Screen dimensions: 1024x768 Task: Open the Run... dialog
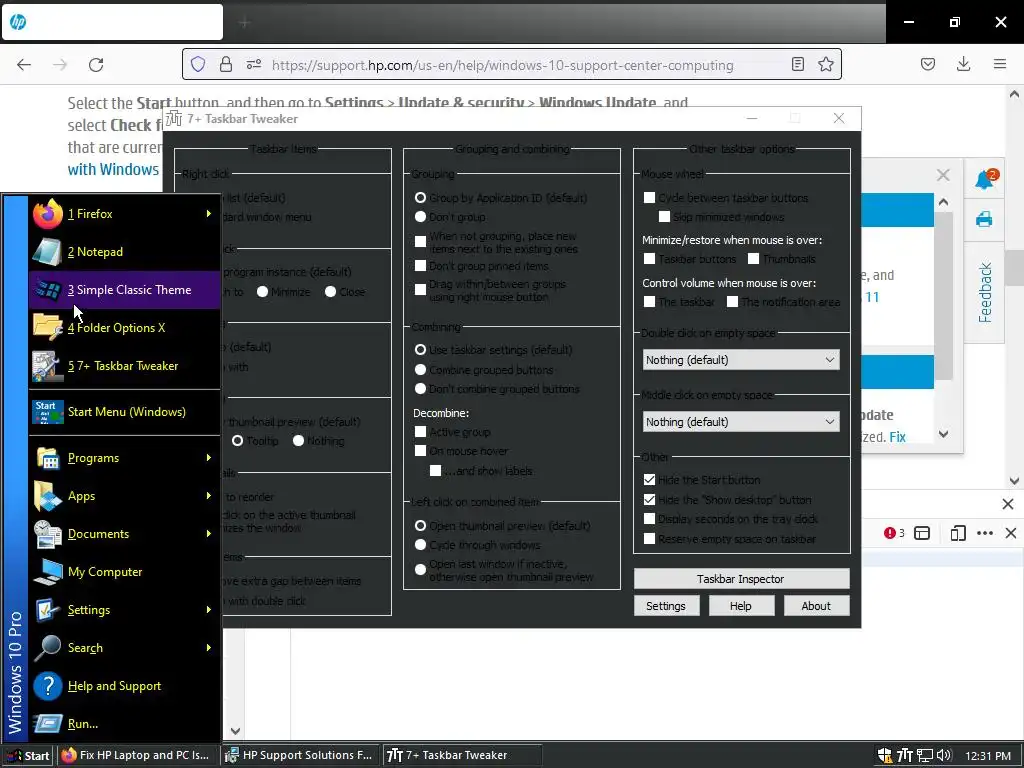124,724
